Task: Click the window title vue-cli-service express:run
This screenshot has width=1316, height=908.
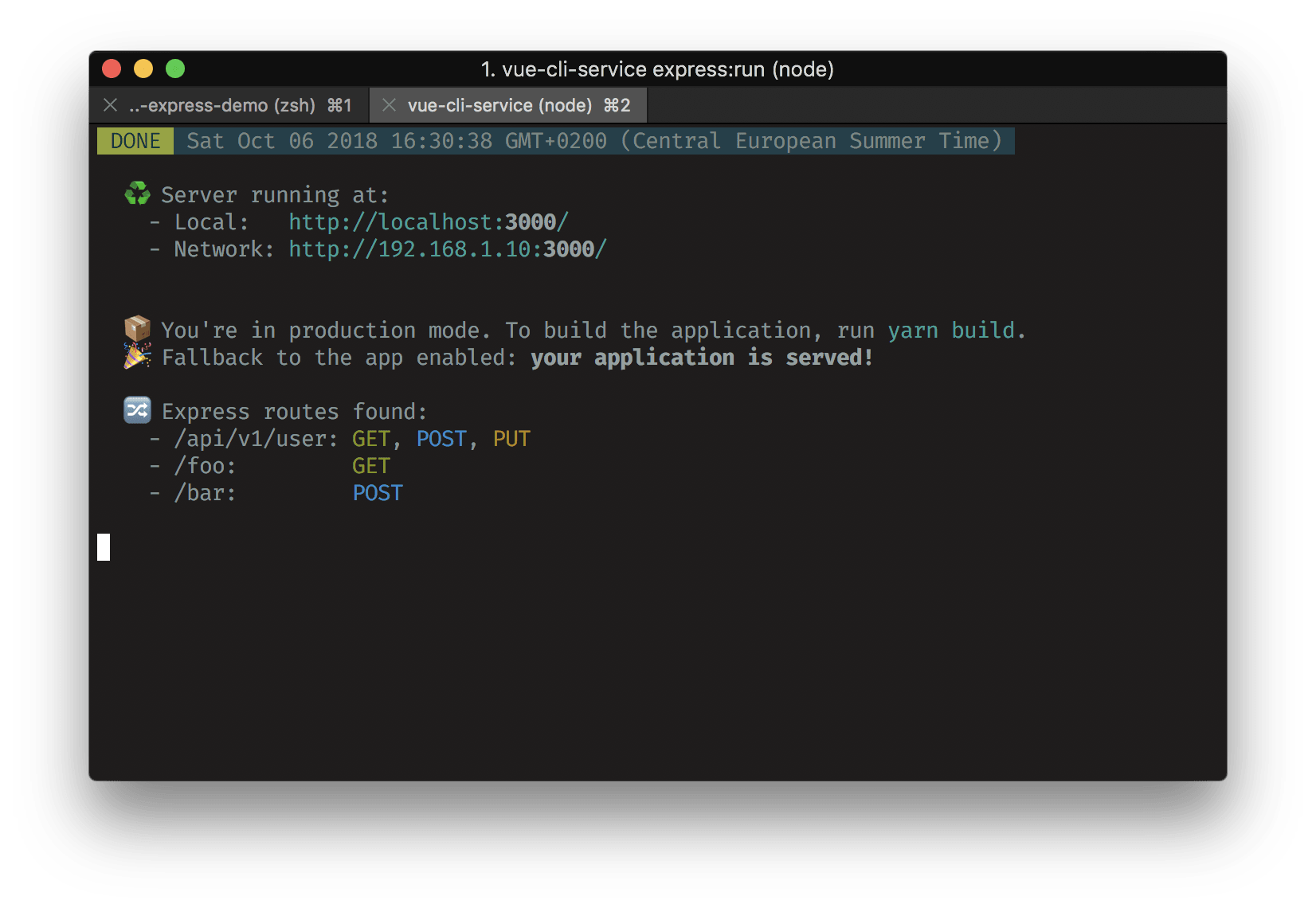Action: click(657, 69)
